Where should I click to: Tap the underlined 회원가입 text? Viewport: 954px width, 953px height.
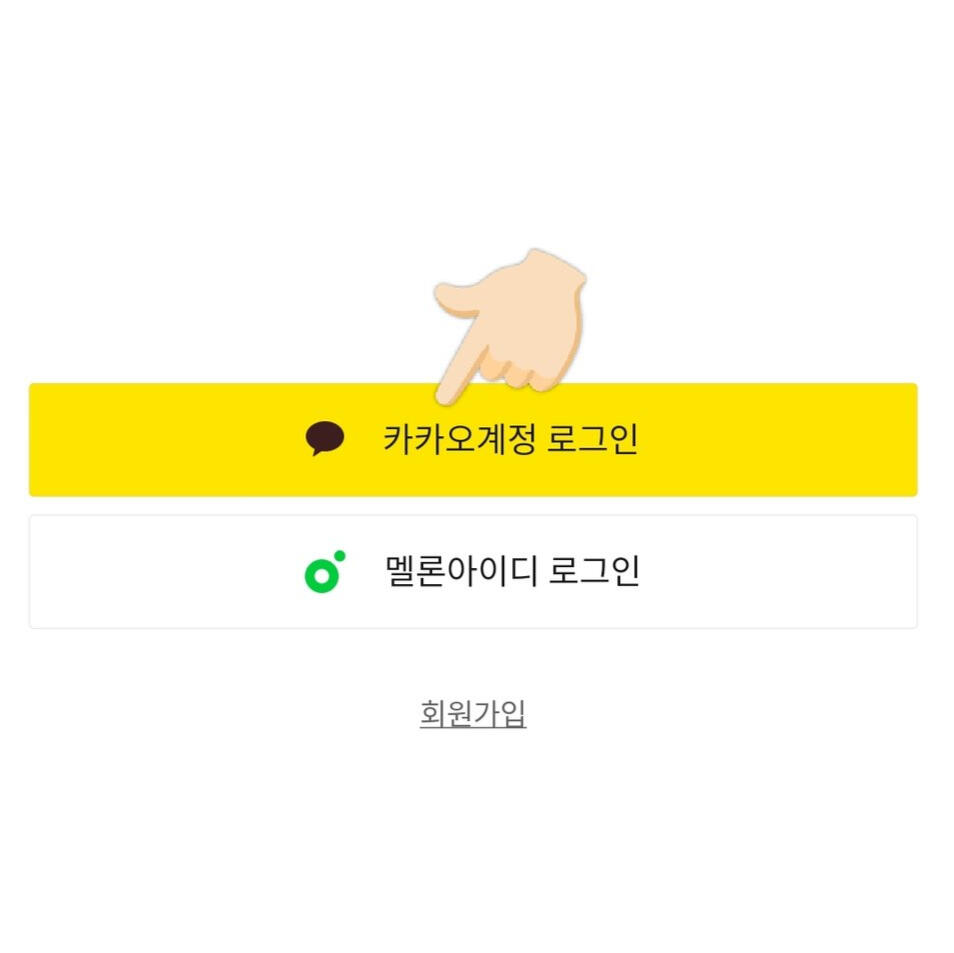473,714
